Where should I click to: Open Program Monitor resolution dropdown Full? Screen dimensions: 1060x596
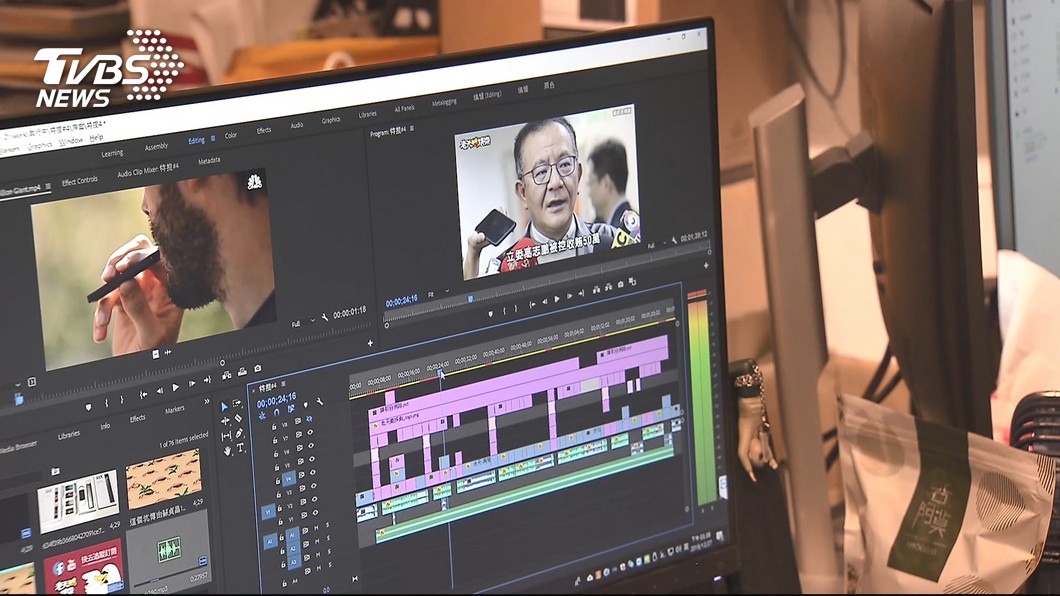tap(655, 245)
